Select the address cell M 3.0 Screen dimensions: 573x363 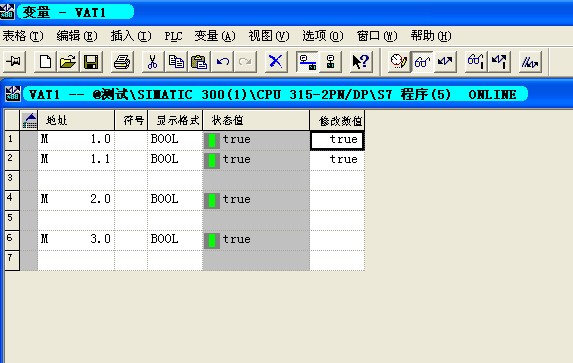[x=76, y=239]
